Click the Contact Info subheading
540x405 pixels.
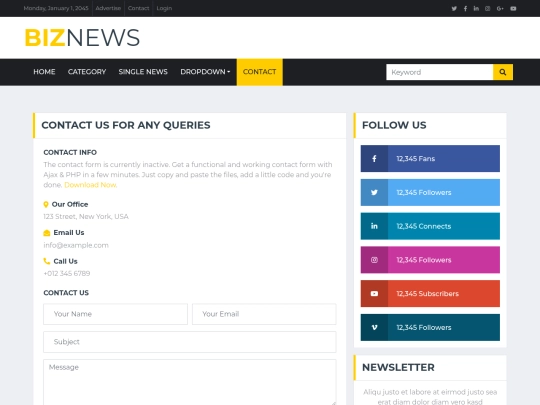coord(70,152)
